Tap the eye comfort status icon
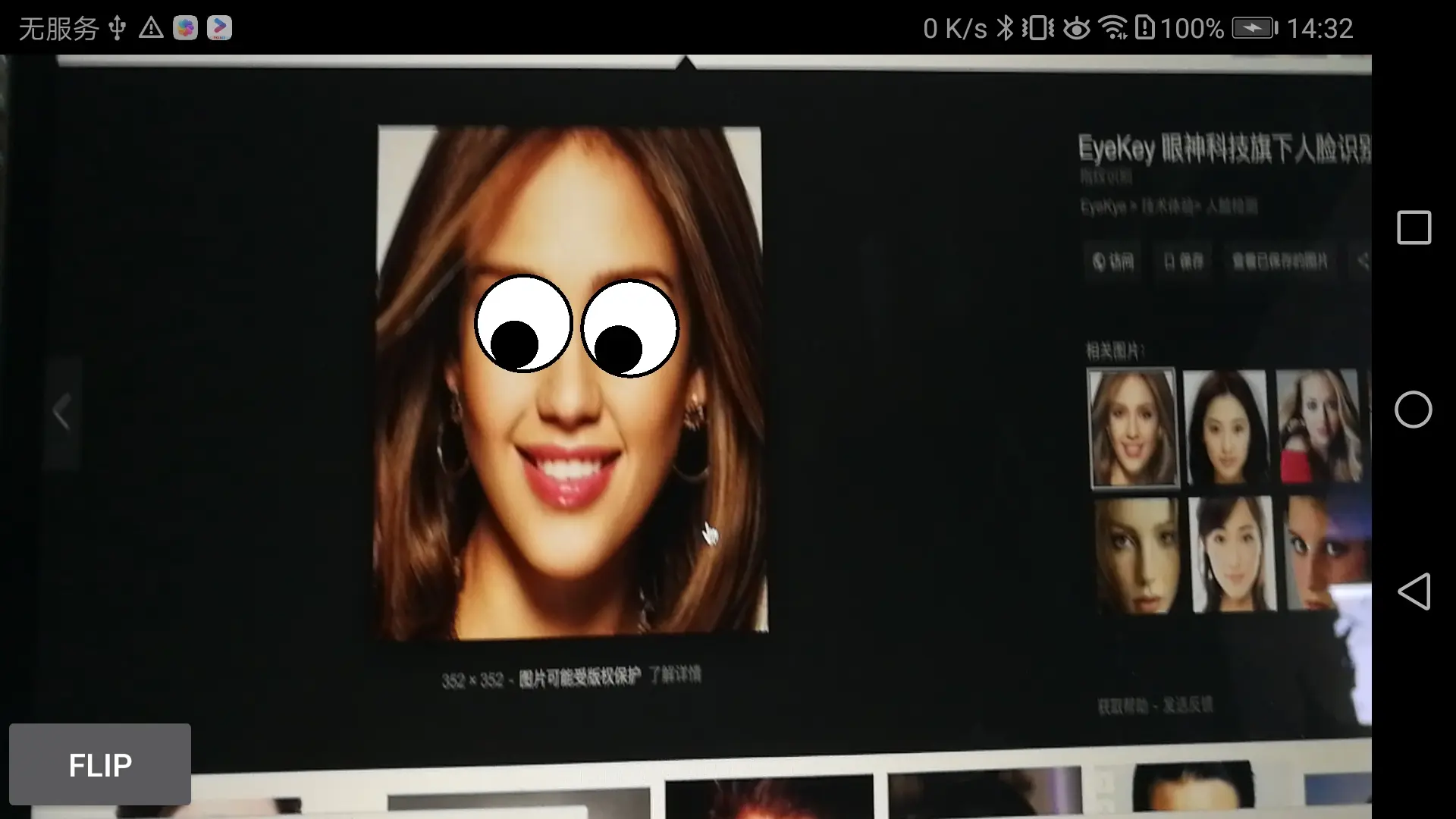Viewport: 1456px width, 819px height. click(1076, 29)
